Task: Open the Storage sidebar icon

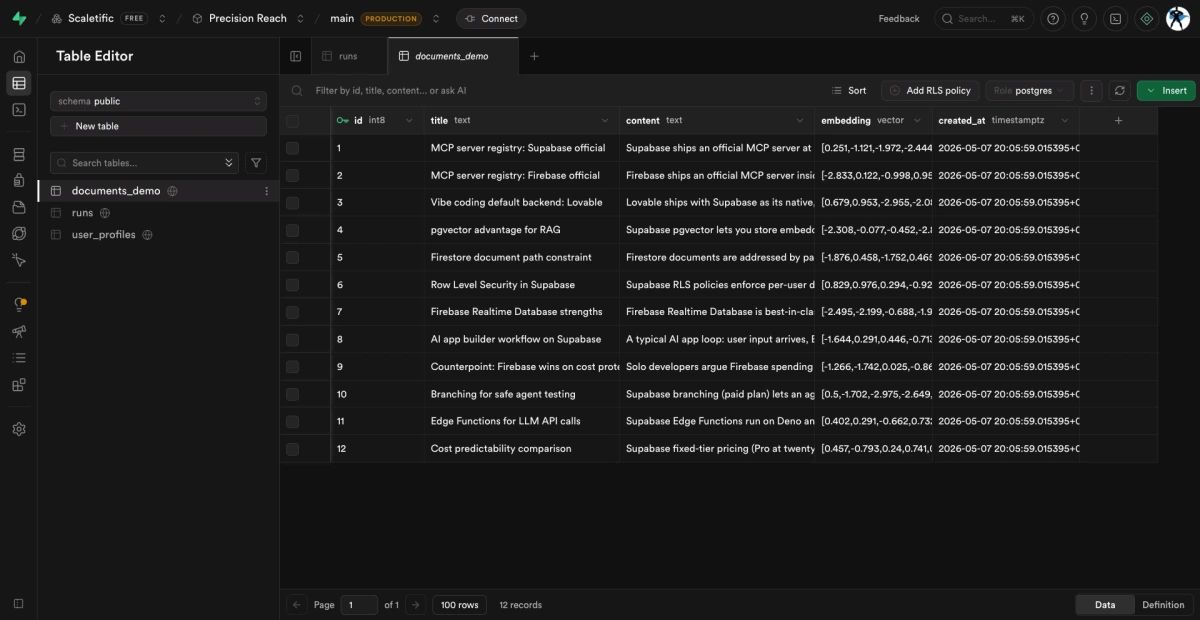Action: [19, 207]
